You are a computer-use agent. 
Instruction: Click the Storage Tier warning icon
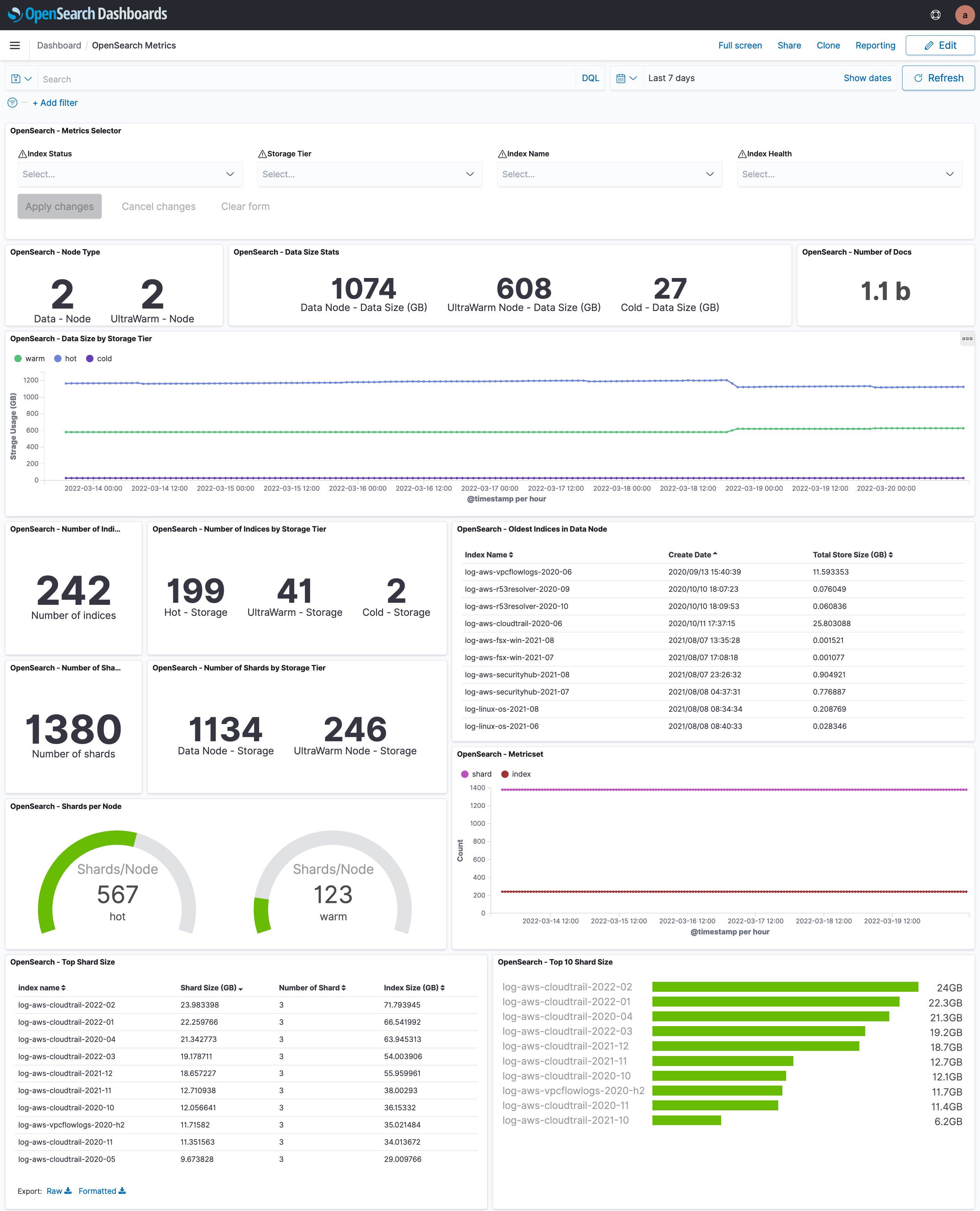point(263,154)
